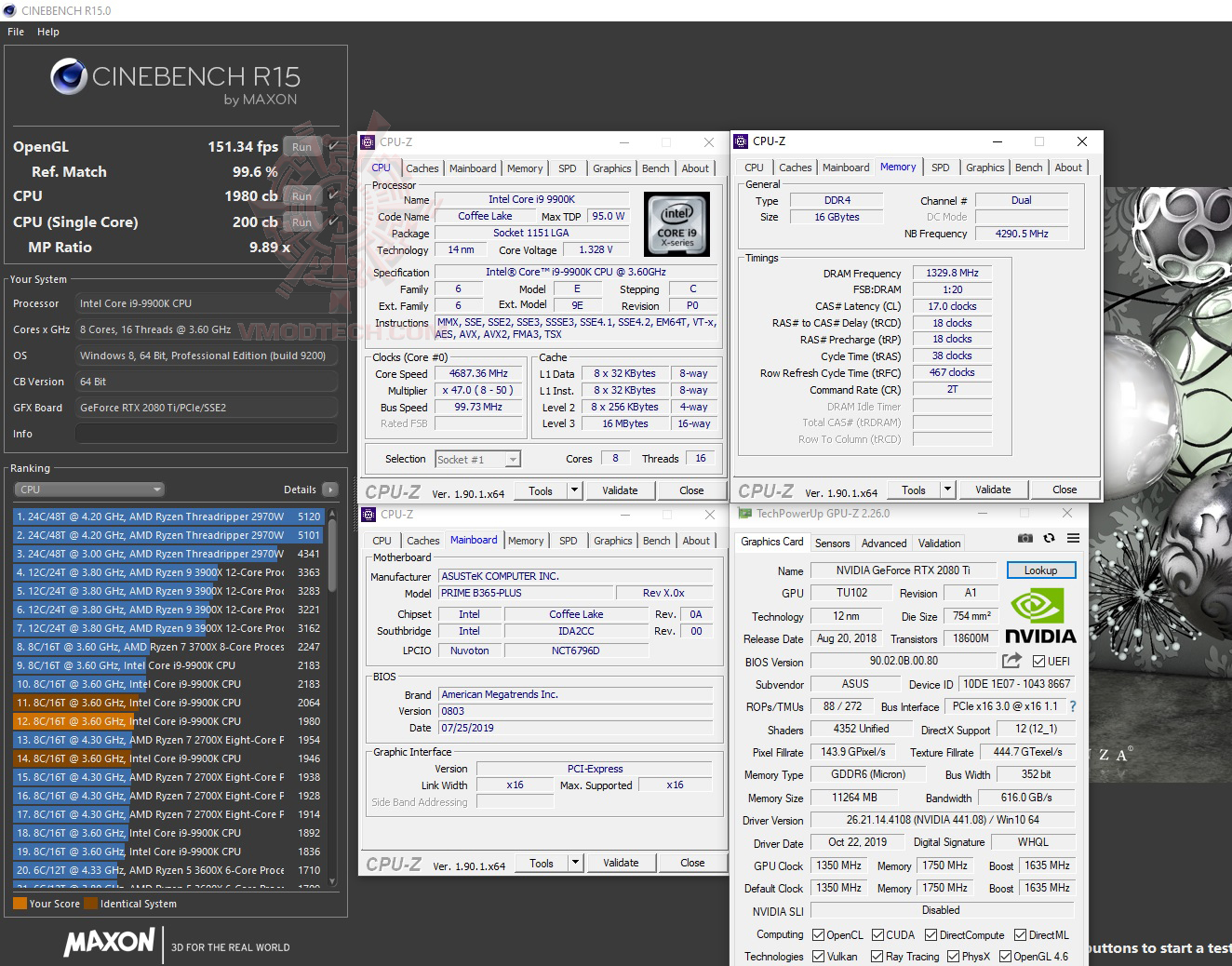Toggle the DirectCompute checkbox
Screen dimensions: 1232x966
coord(931,935)
